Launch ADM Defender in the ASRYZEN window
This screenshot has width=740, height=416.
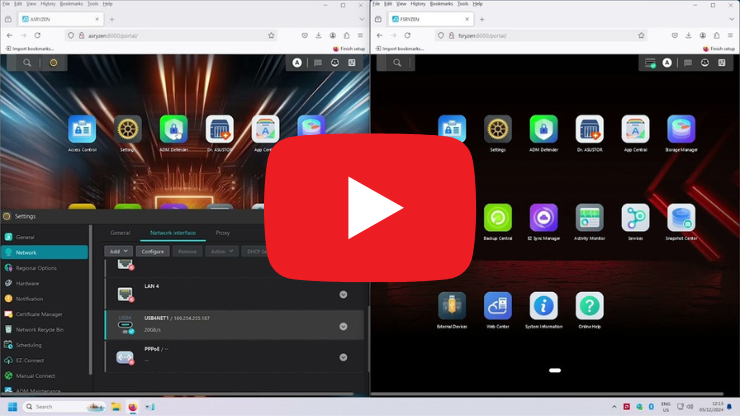tap(174, 129)
